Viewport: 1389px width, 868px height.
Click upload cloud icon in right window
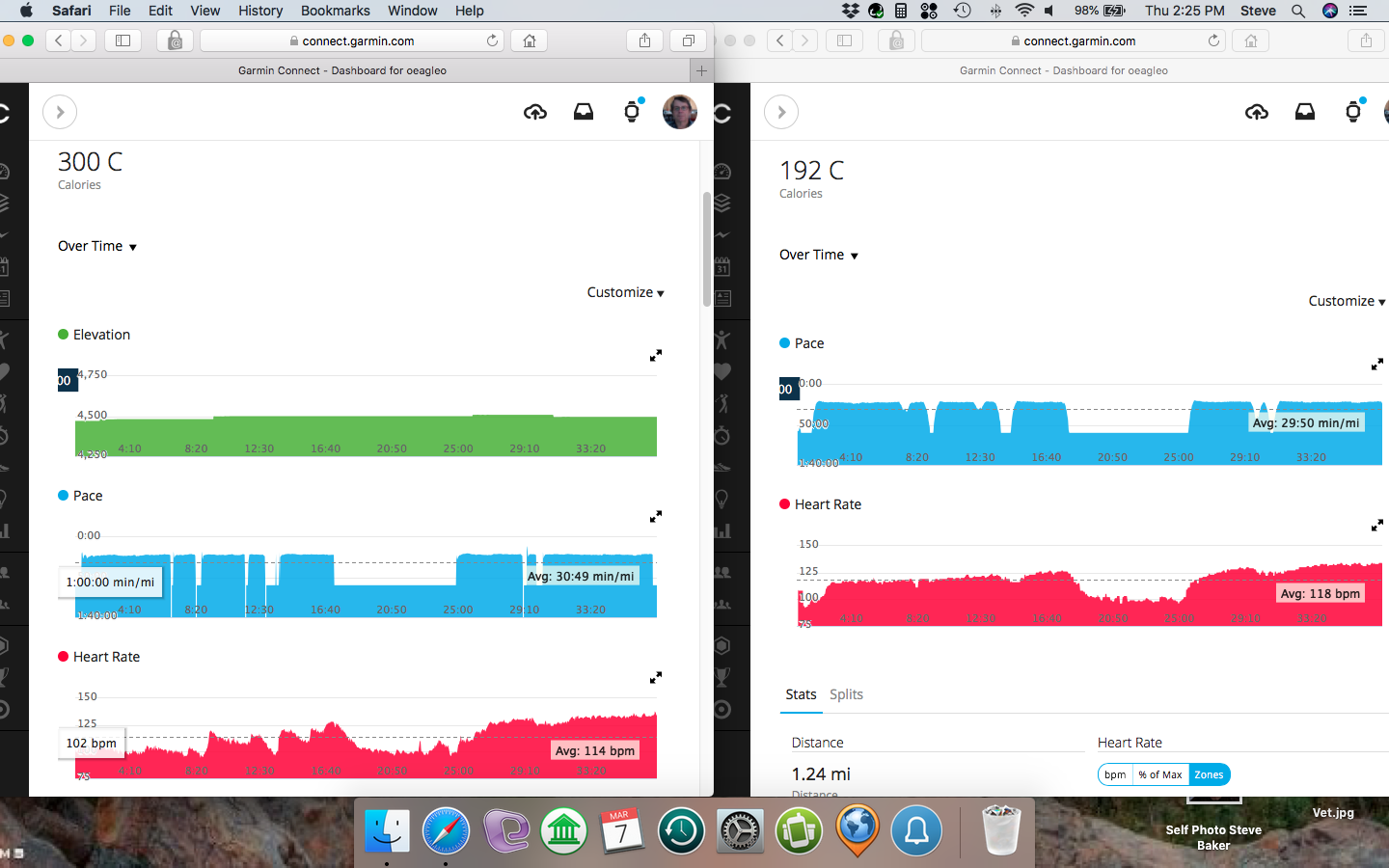pyautogui.click(x=1257, y=113)
